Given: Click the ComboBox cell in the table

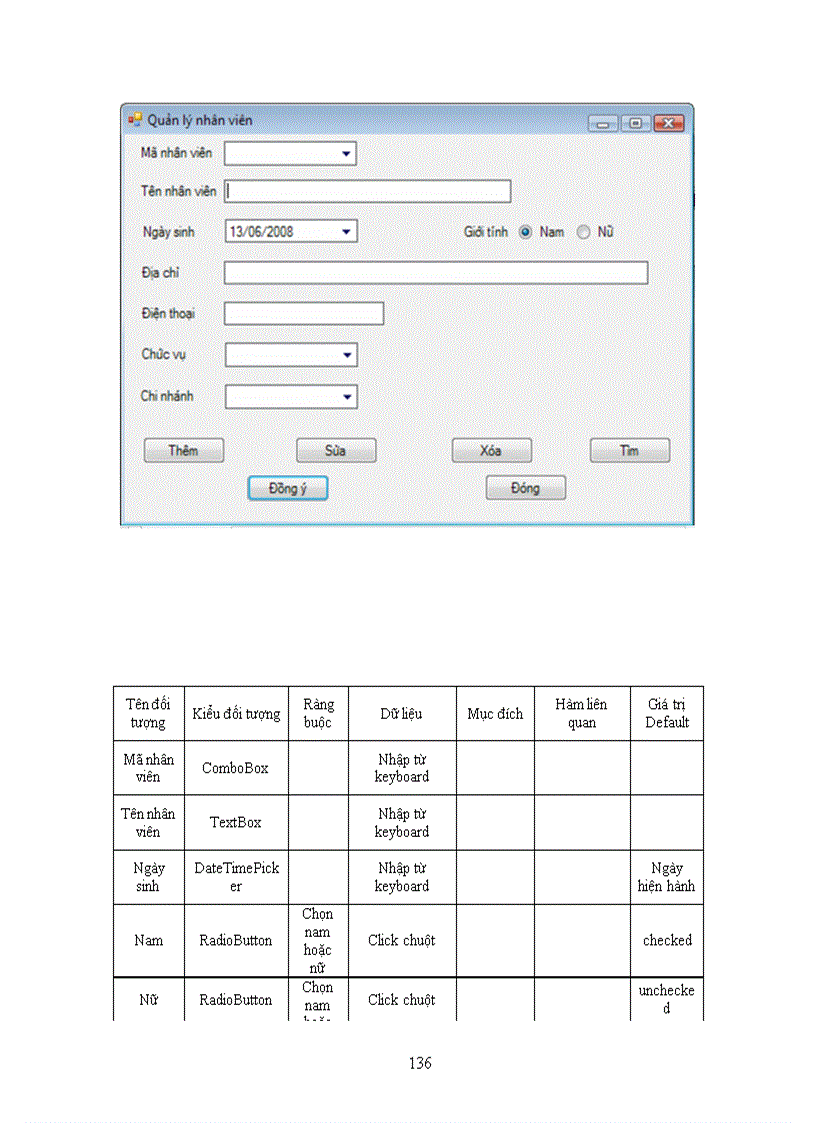Looking at the screenshot, I should (x=236, y=767).
